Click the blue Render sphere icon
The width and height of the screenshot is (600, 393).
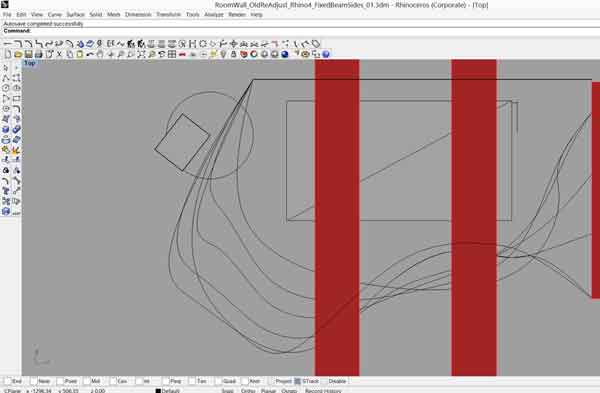tap(285, 54)
